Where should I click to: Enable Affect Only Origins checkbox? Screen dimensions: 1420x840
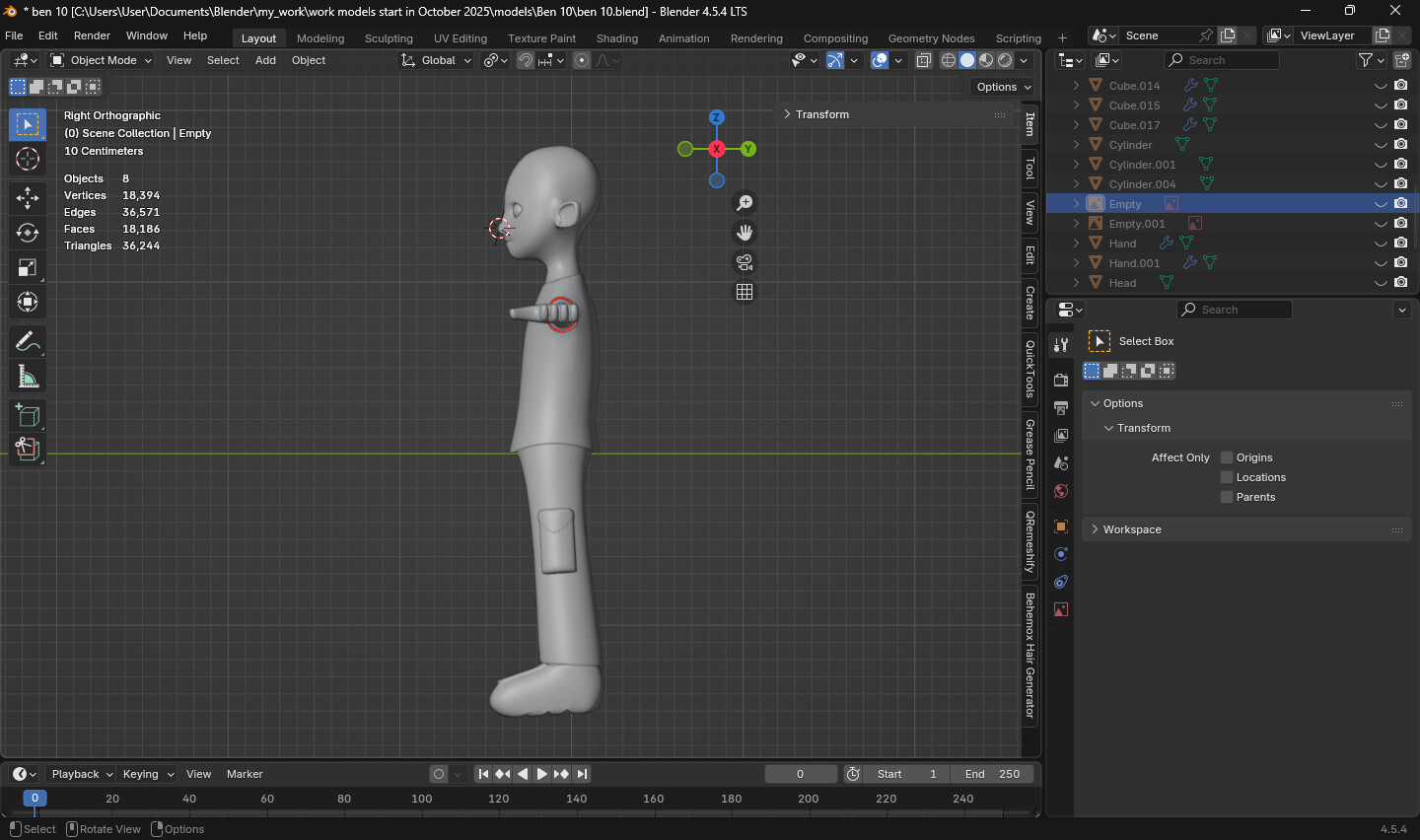1227,457
